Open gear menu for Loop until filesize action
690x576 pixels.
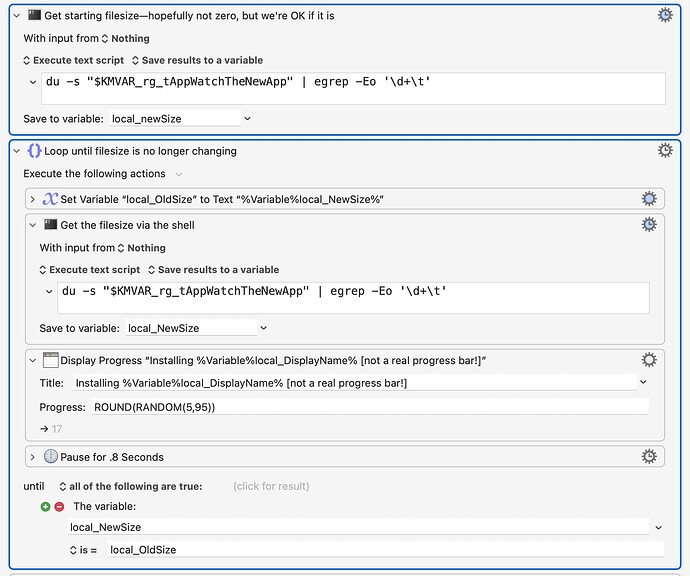pos(665,151)
